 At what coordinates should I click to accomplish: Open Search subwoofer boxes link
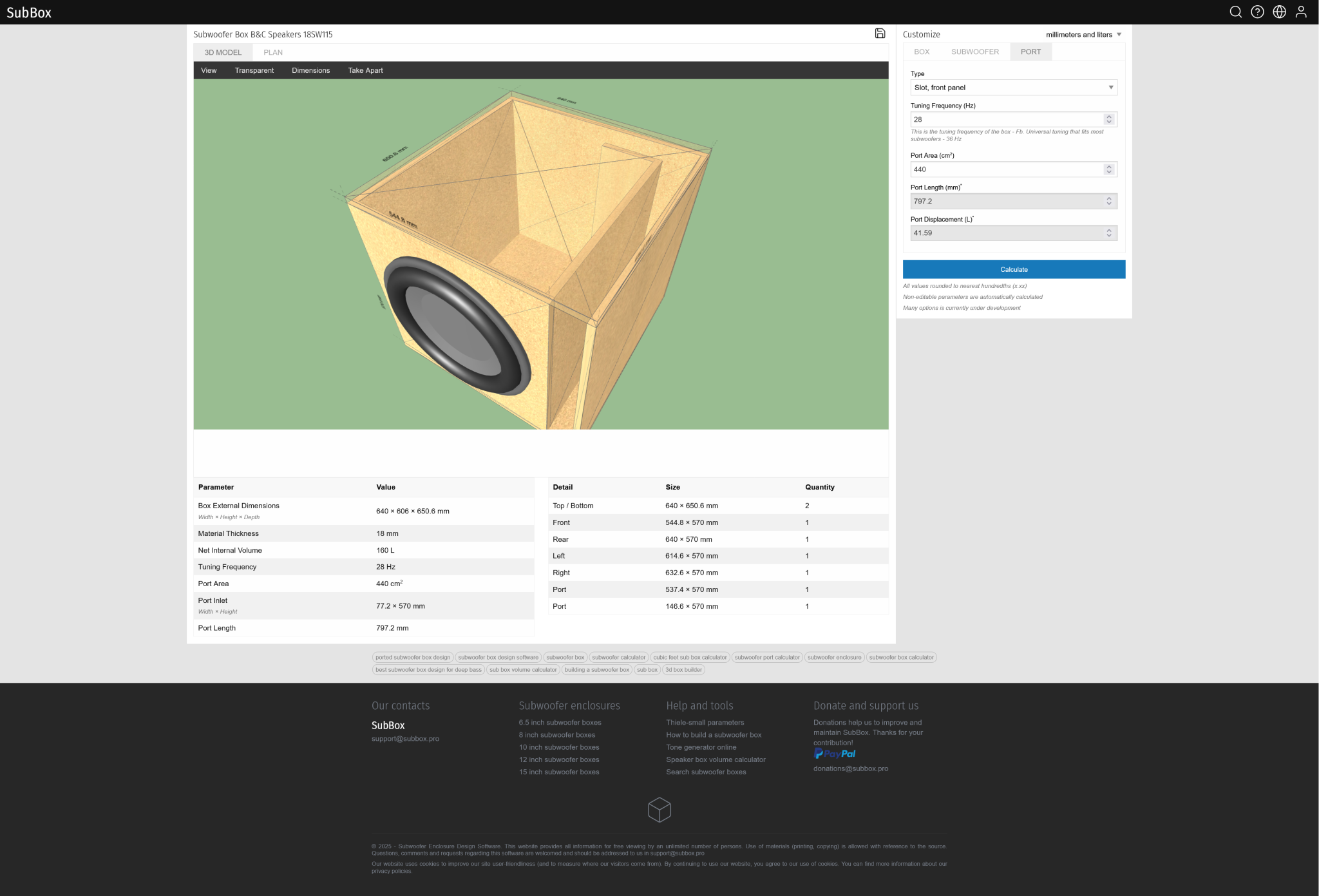[706, 772]
